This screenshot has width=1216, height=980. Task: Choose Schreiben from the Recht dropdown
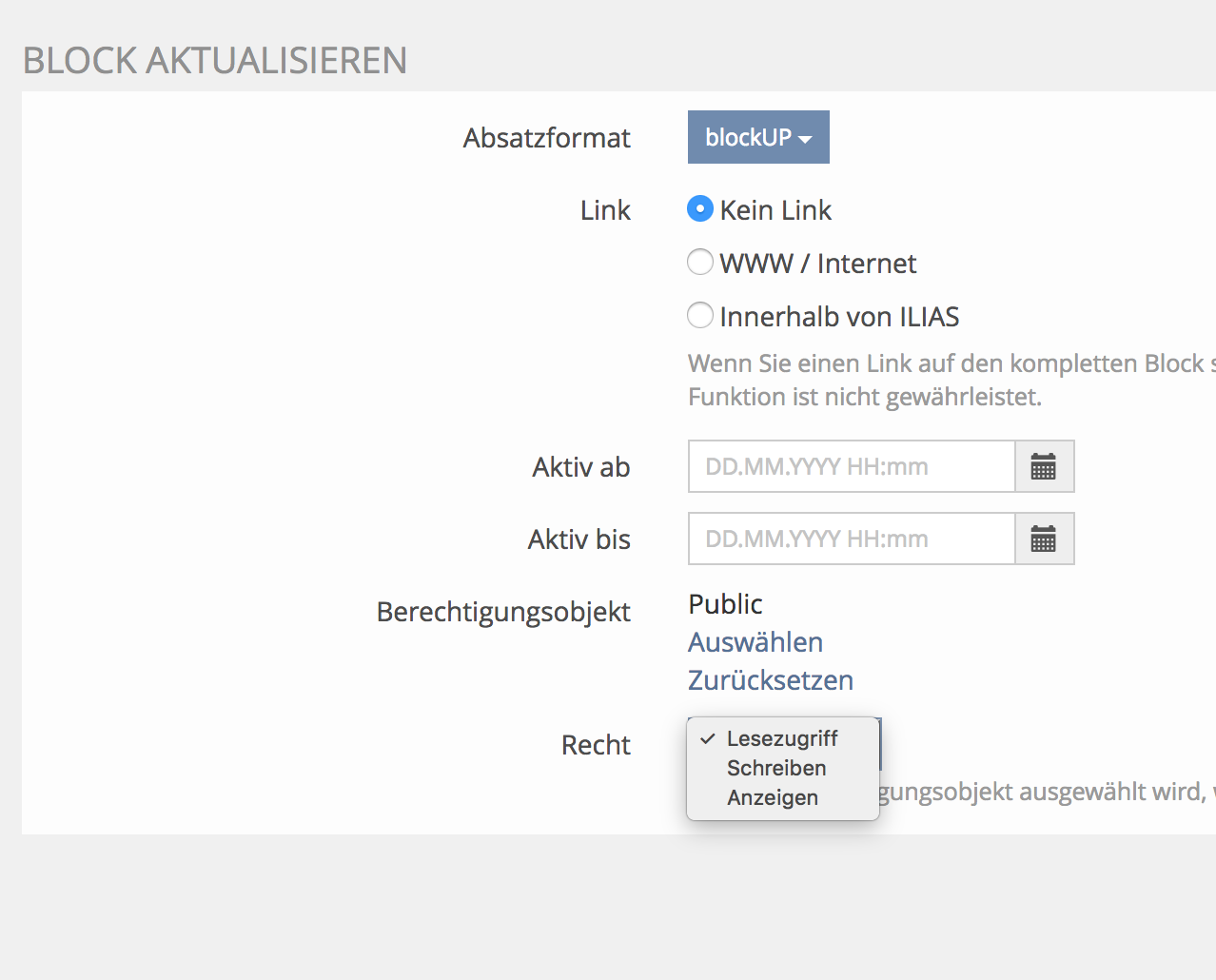click(775, 768)
